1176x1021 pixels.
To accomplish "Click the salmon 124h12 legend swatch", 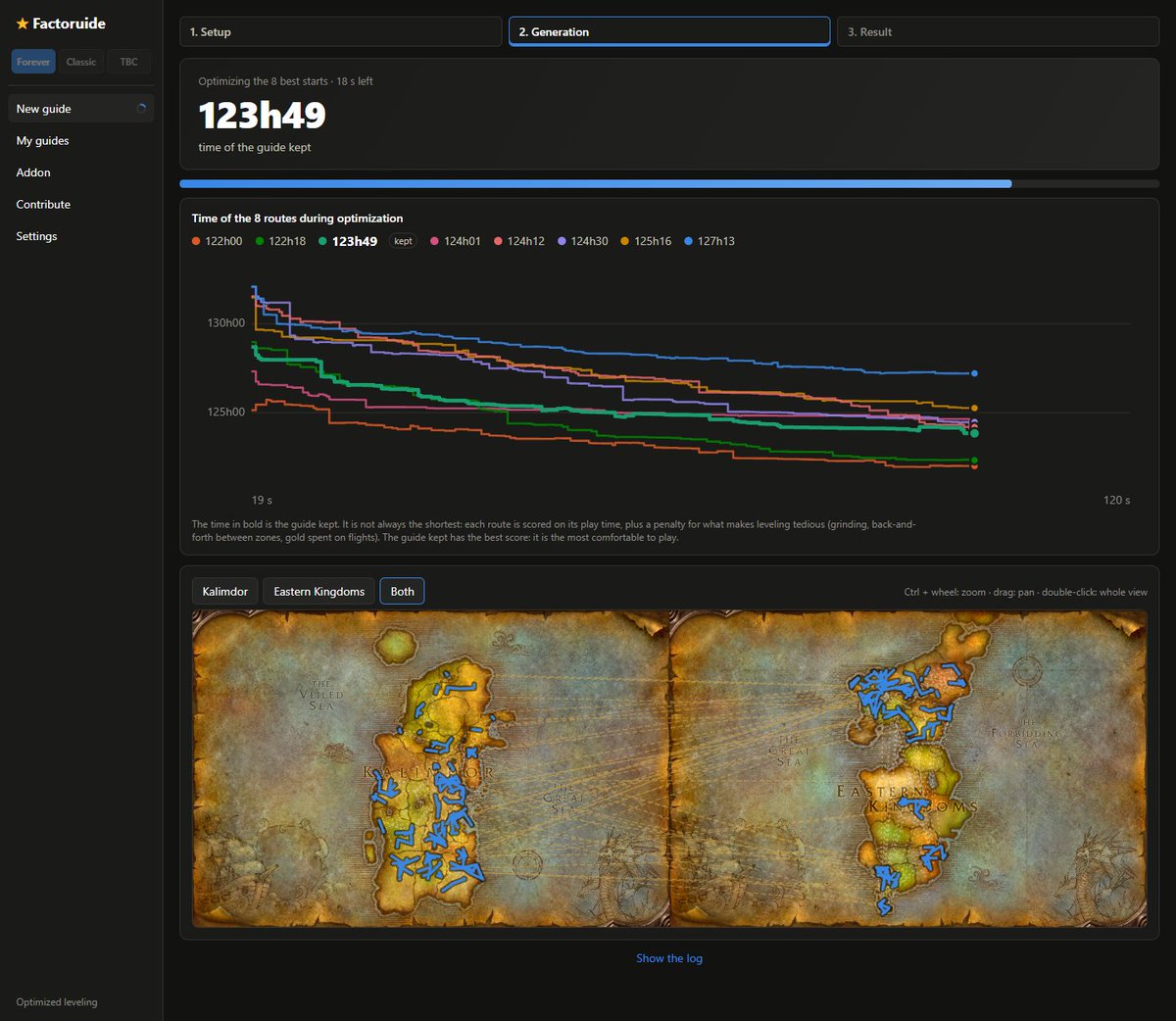I will pyautogui.click(x=498, y=241).
